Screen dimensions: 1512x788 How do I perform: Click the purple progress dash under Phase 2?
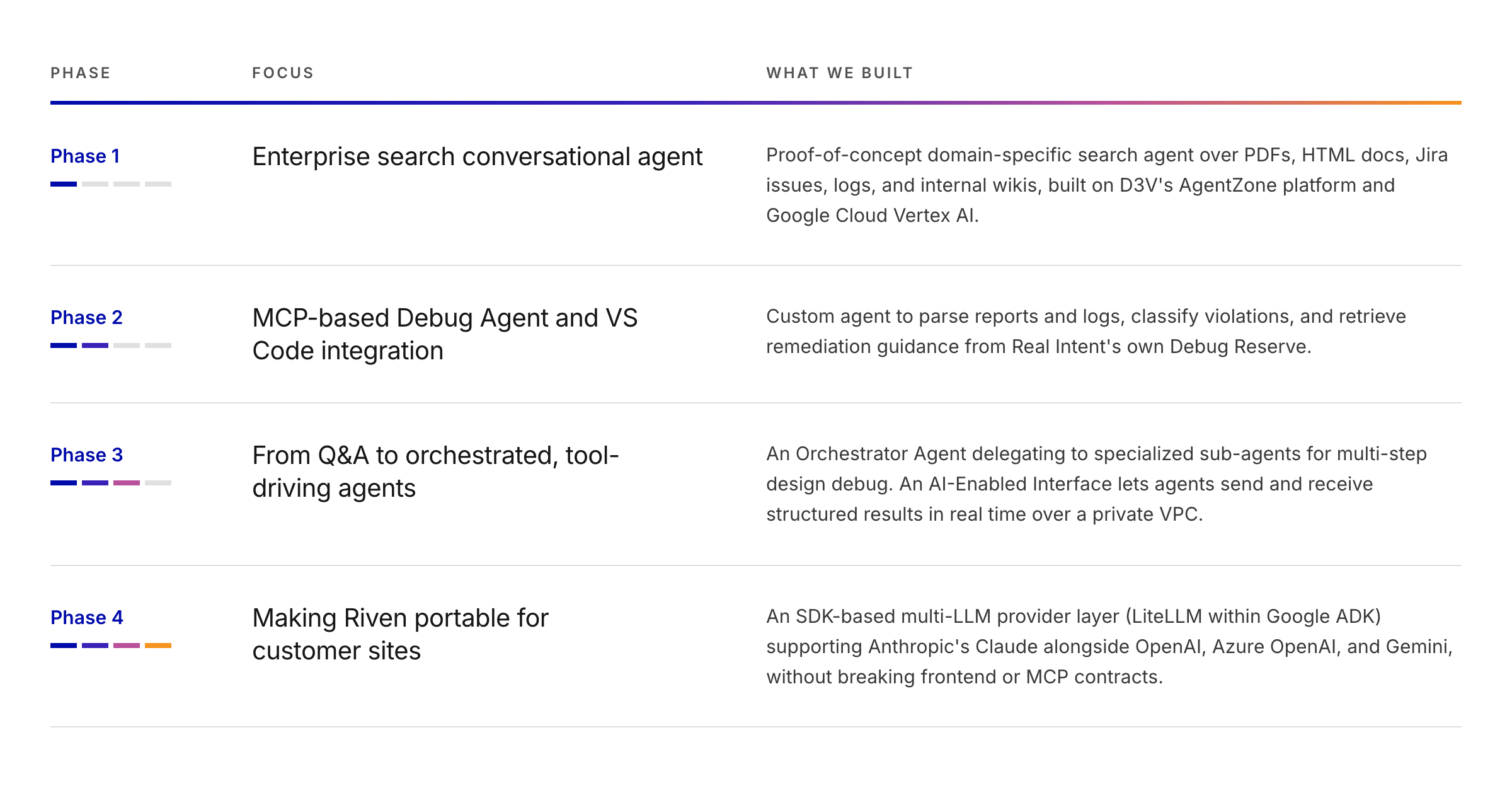pos(95,345)
